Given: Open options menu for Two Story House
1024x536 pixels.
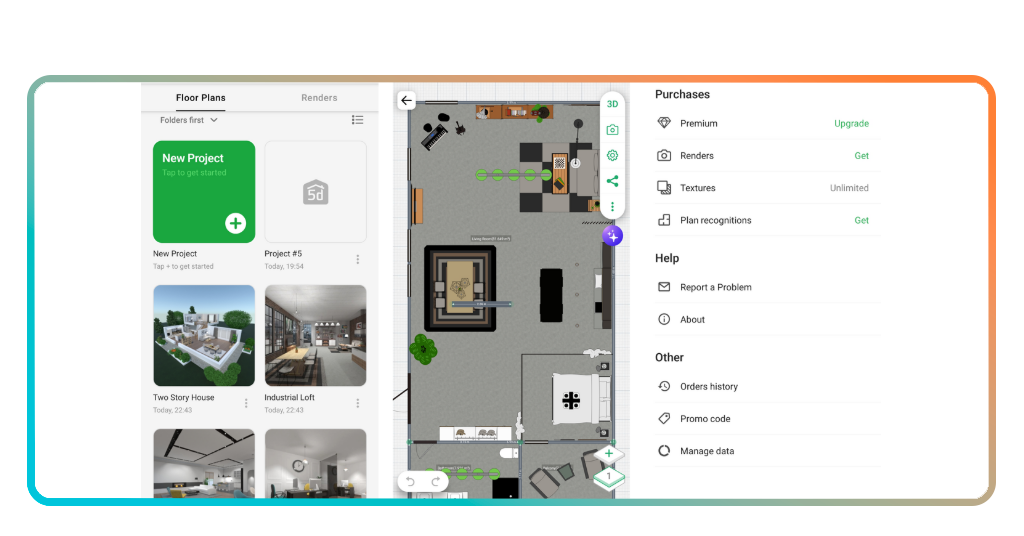Looking at the screenshot, I should click(x=246, y=403).
